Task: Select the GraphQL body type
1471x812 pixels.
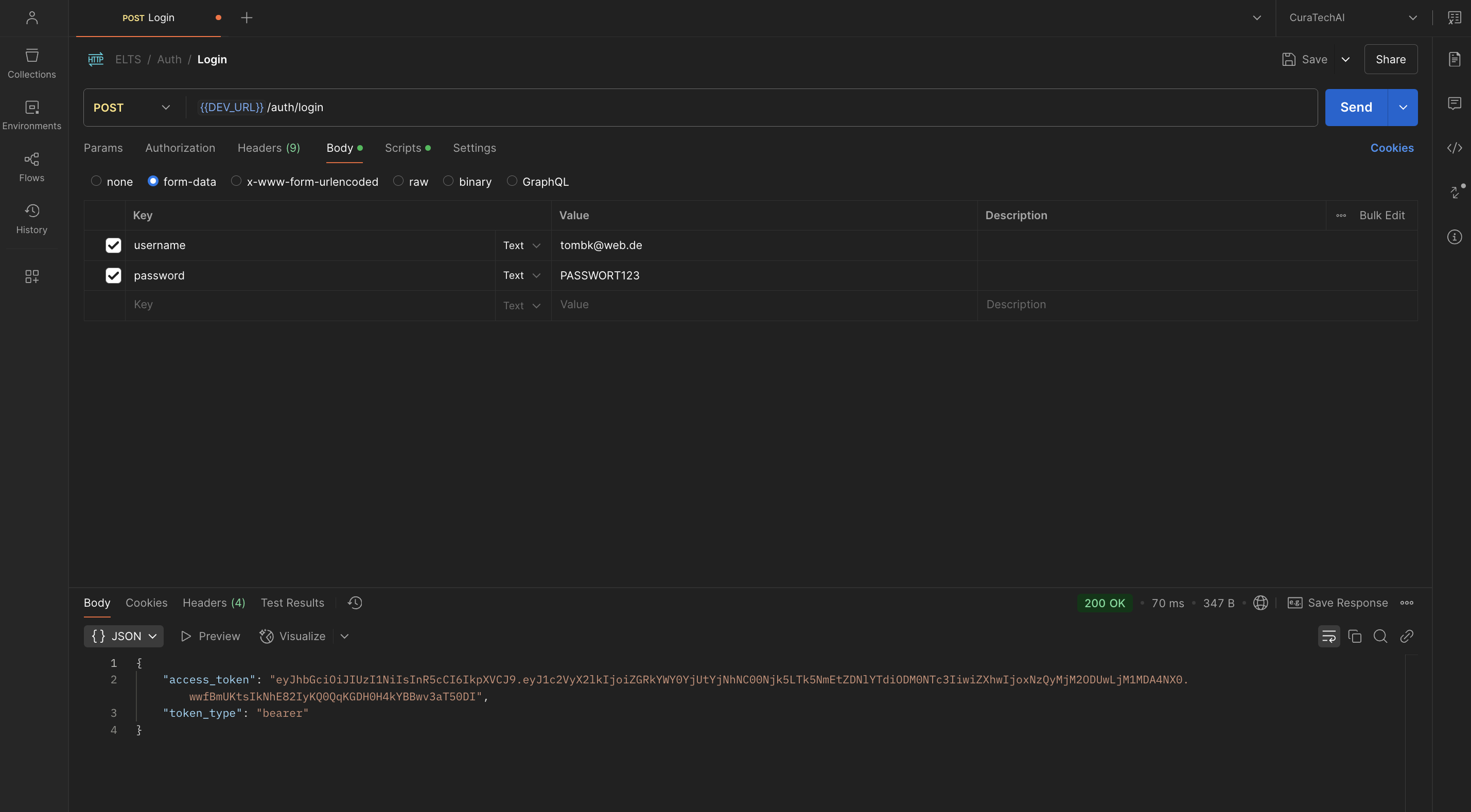Action: pyautogui.click(x=512, y=181)
